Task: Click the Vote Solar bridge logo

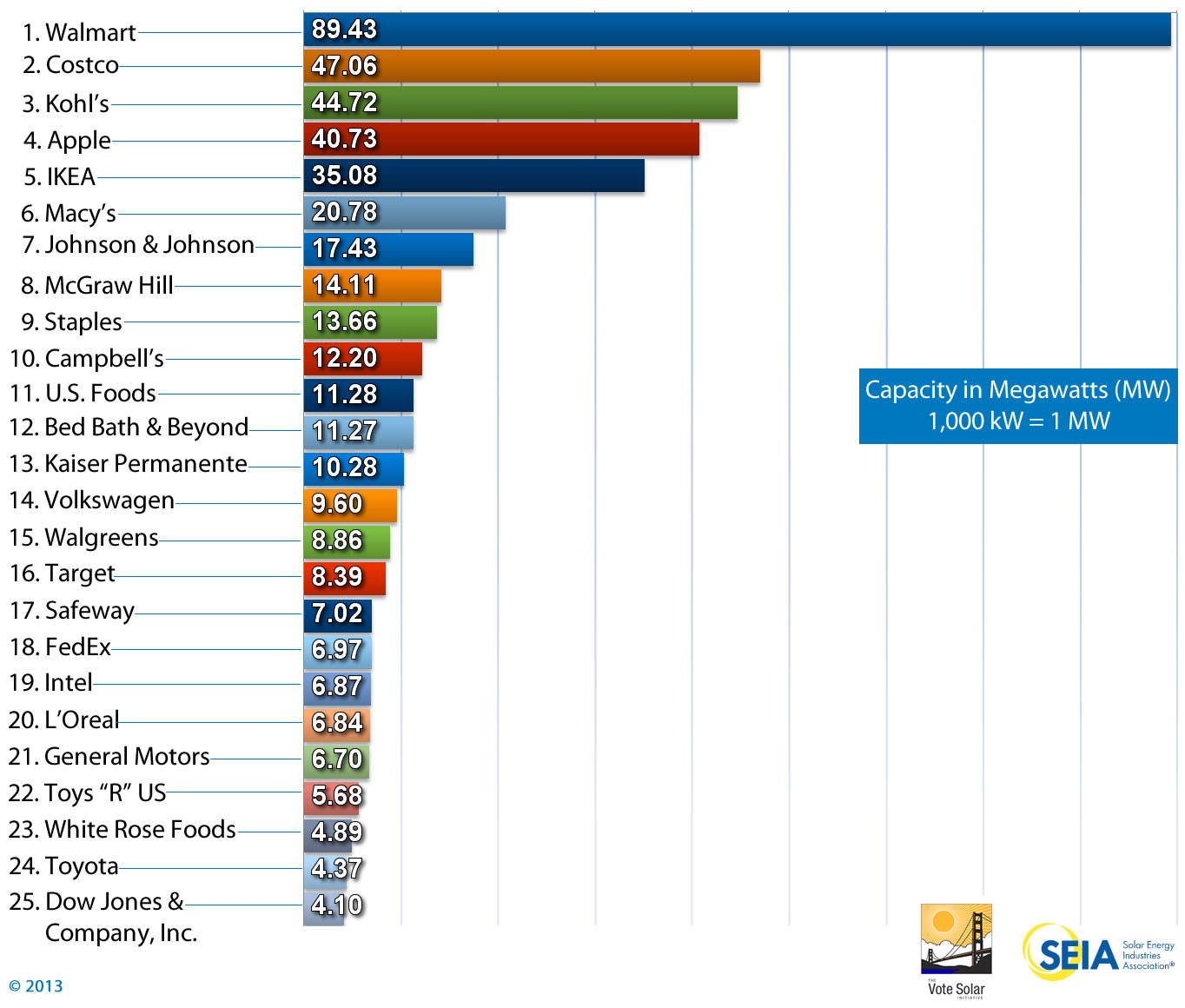Action: (956, 942)
